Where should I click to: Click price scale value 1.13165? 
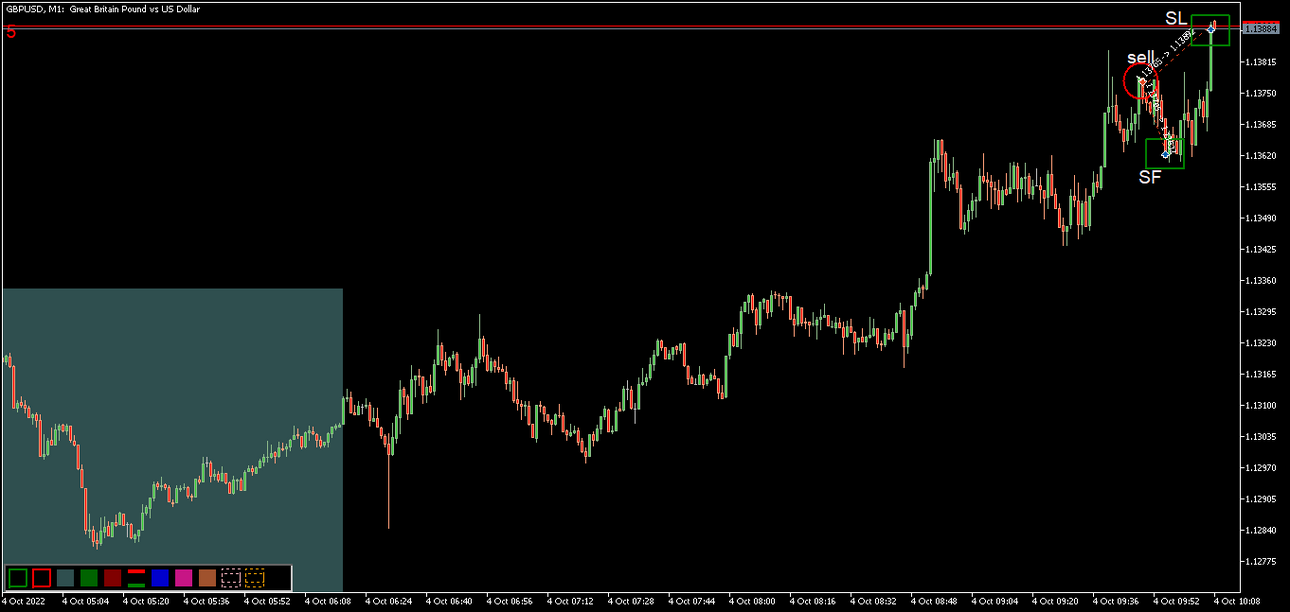(x=1261, y=374)
